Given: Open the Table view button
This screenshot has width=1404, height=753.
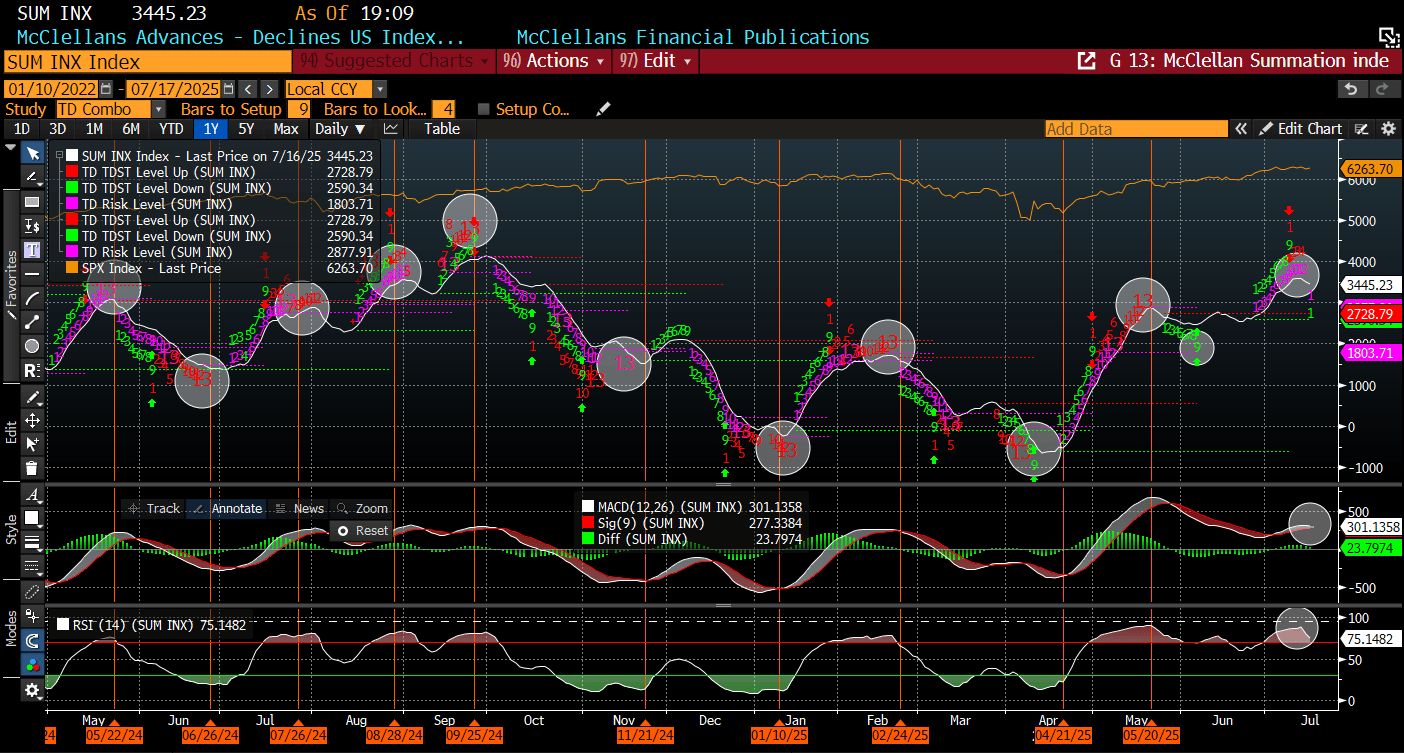Looking at the screenshot, I should pyautogui.click(x=441, y=129).
